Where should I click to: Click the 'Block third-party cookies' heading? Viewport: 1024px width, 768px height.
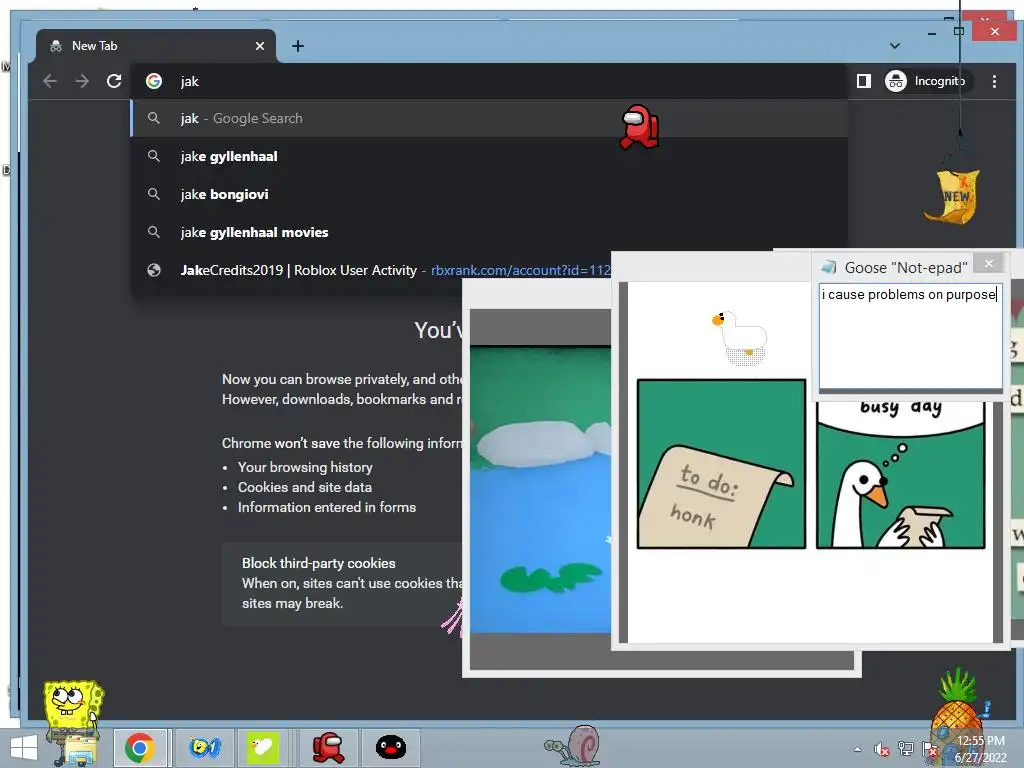click(x=319, y=563)
